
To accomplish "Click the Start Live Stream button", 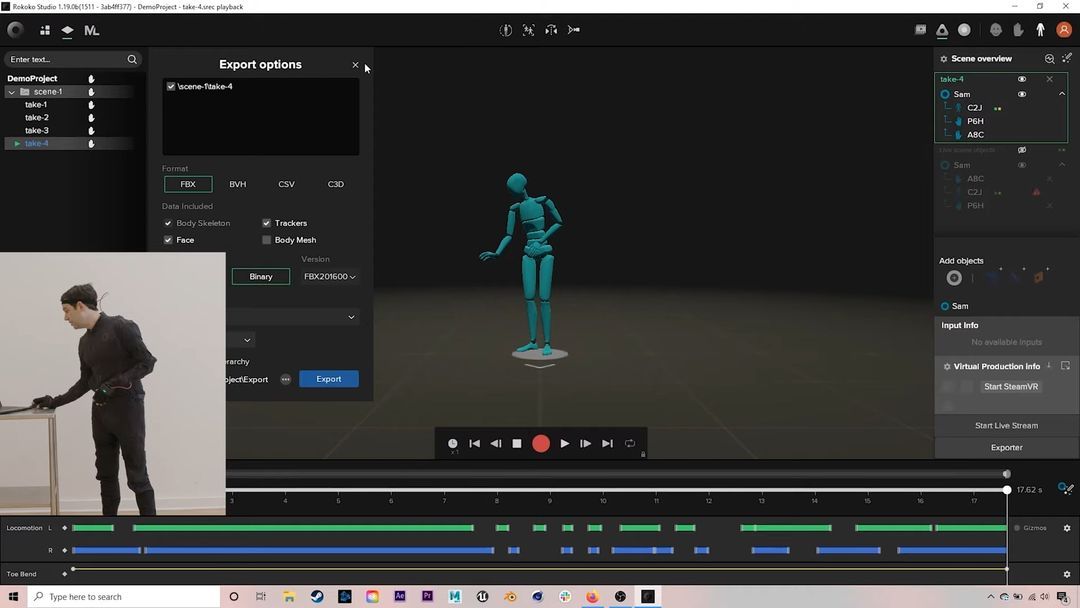I will (x=1005, y=425).
